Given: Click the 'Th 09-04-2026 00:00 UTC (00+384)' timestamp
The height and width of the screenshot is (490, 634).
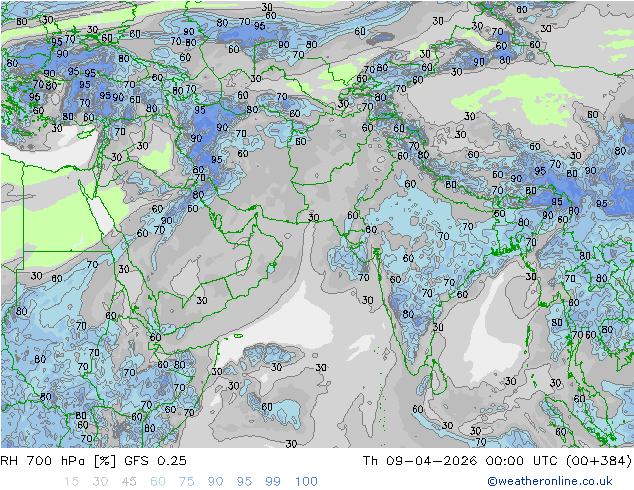Looking at the screenshot, I should 497,461.
